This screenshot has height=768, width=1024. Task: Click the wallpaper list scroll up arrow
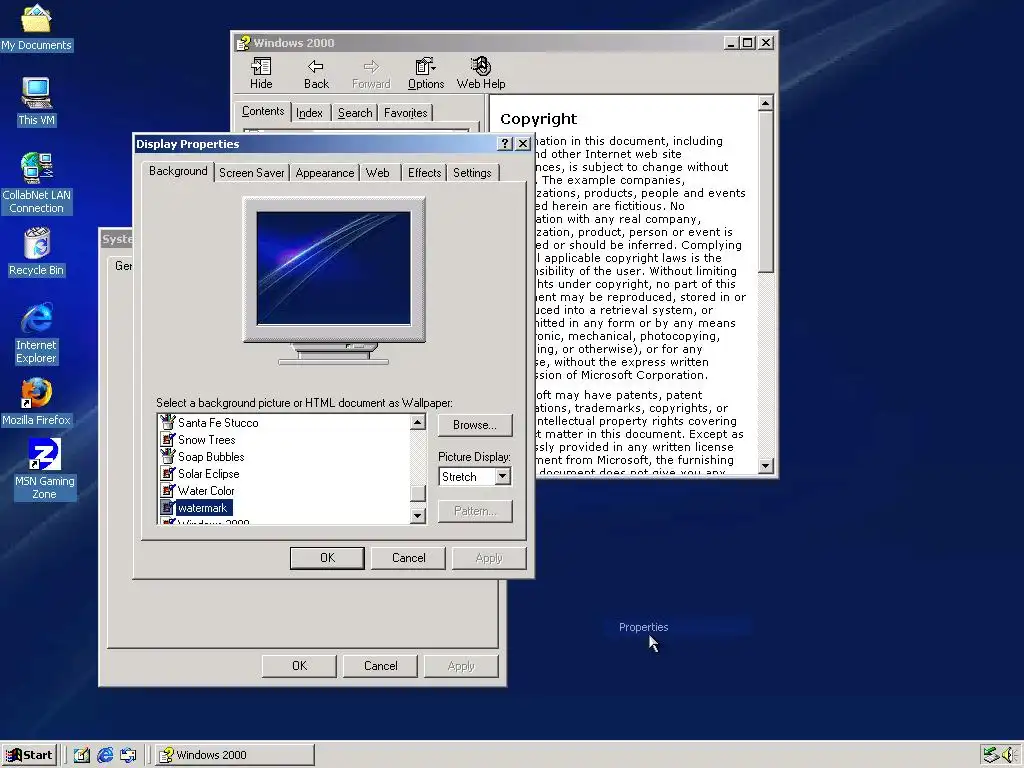[x=418, y=423]
